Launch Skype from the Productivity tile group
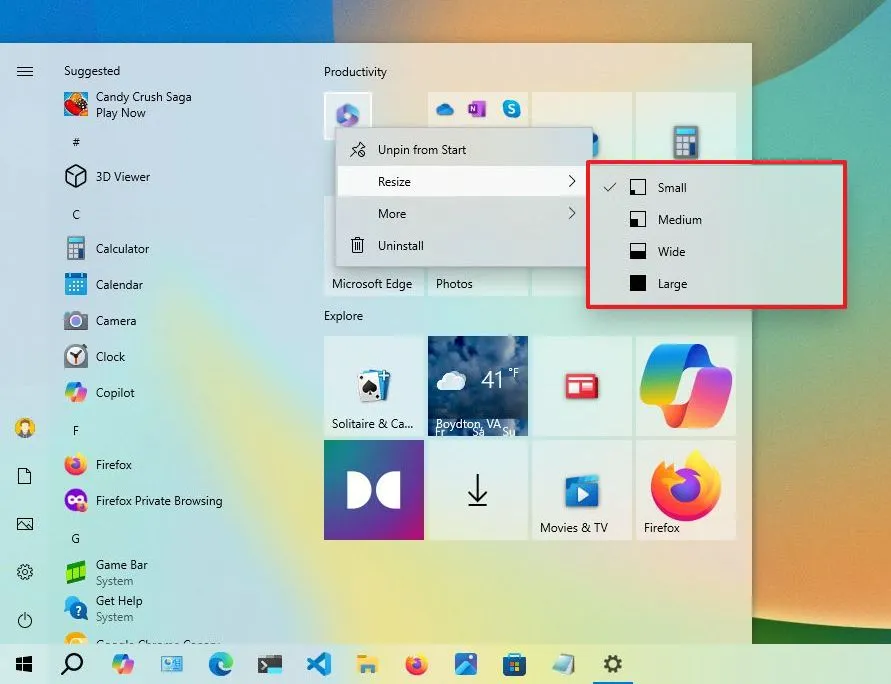 tap(512, 109)
